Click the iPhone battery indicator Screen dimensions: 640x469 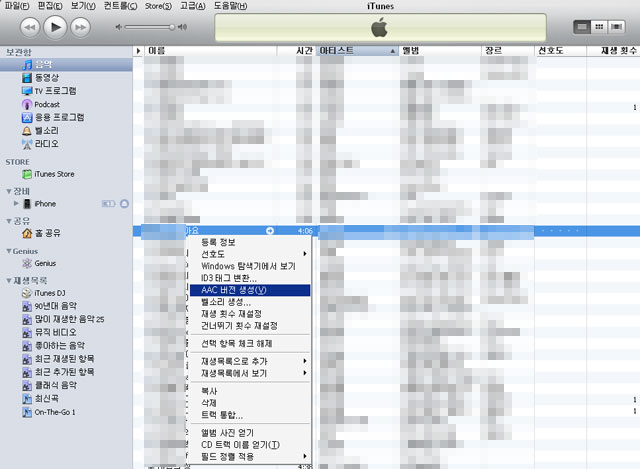click(x=108, y=204)
